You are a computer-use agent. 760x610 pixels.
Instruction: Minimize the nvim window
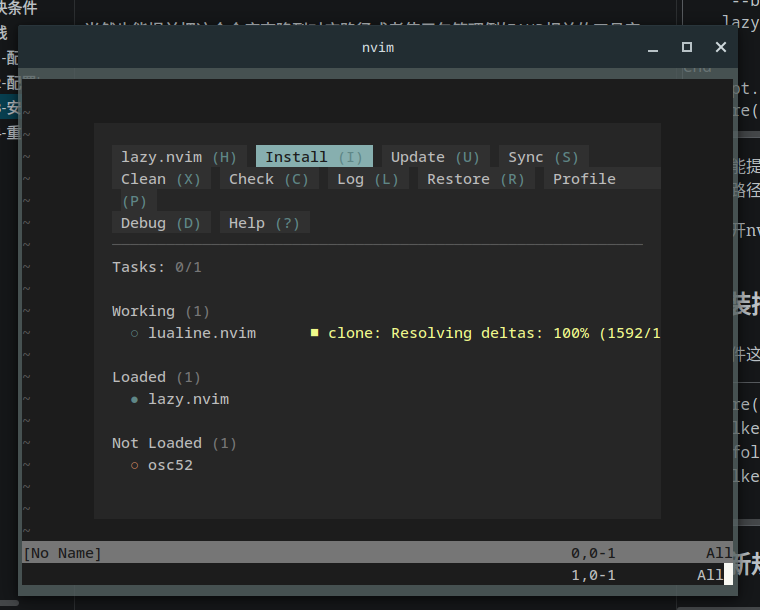[653, 47]
